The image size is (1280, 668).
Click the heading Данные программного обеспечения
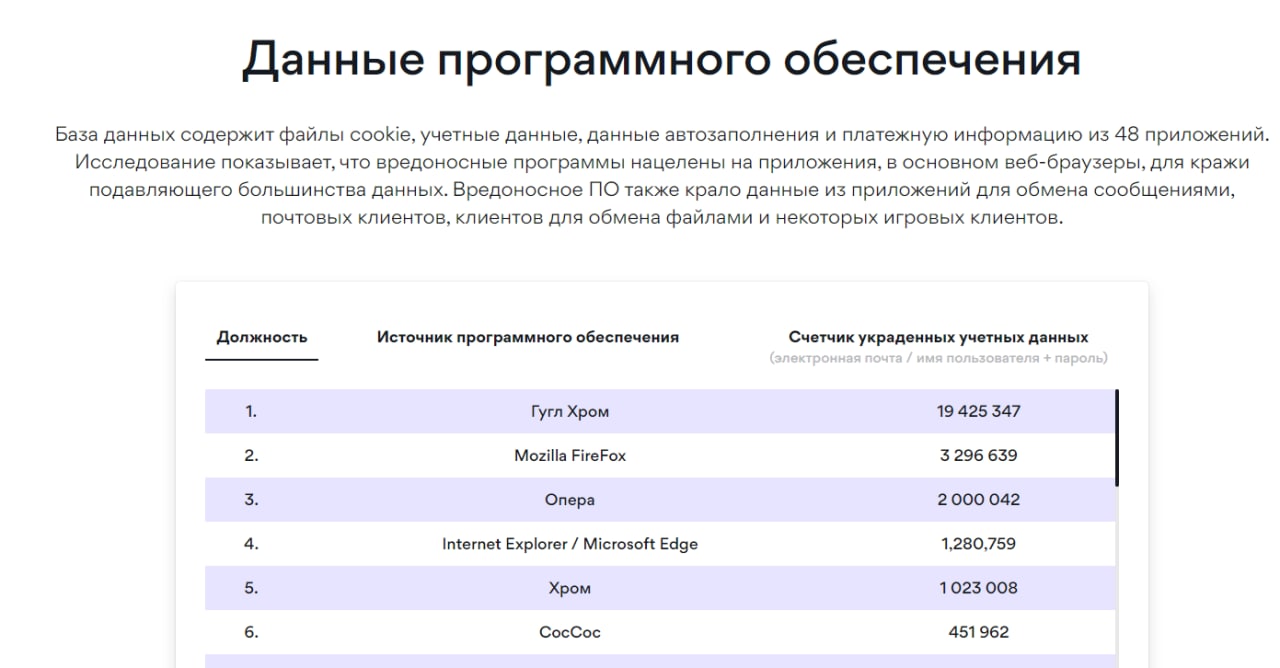pyautogui.click(x=661, y=59)
